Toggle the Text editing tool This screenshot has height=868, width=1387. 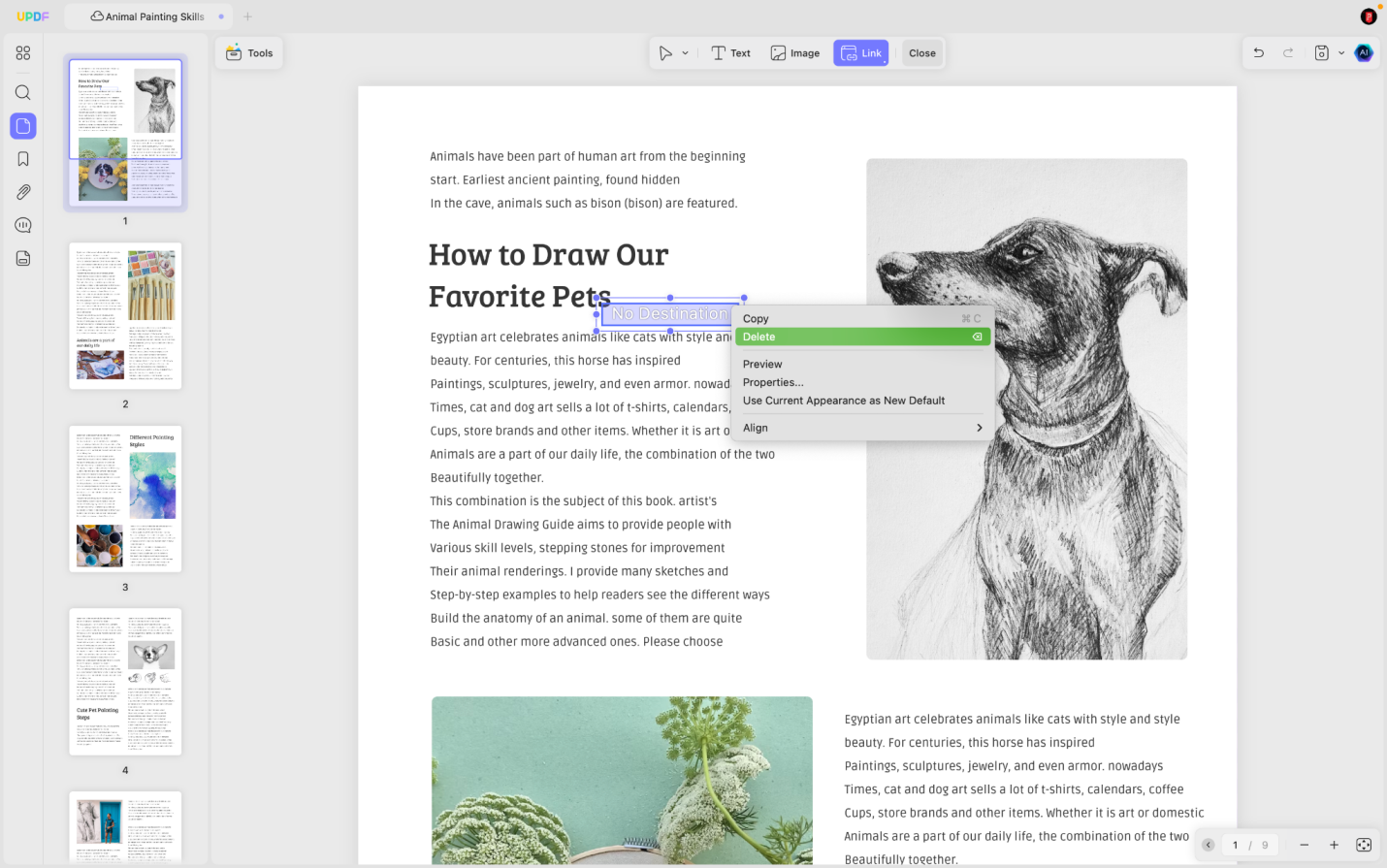click(x=730, y=53)
